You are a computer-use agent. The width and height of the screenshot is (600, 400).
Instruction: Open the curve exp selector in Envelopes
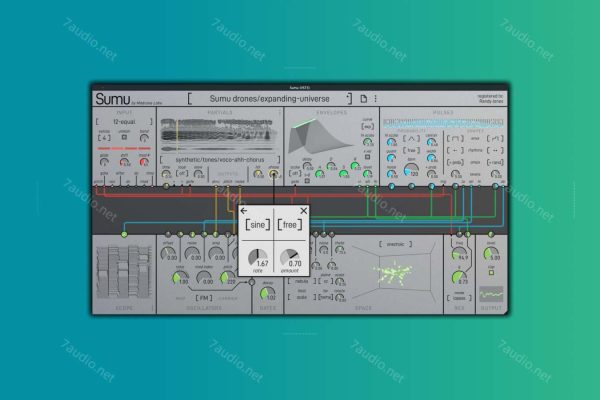(x=367, y=126)
